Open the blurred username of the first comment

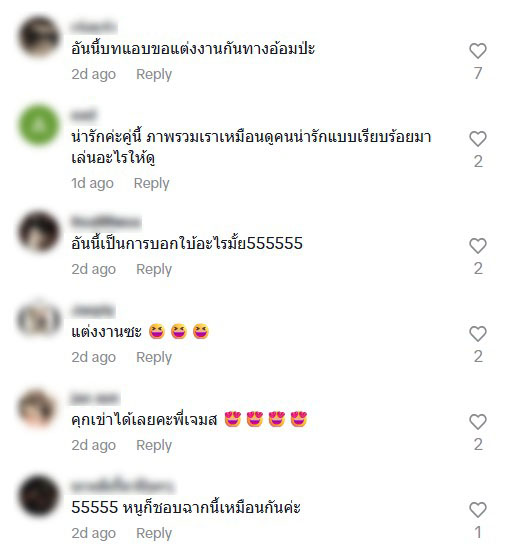click(94, 27)
